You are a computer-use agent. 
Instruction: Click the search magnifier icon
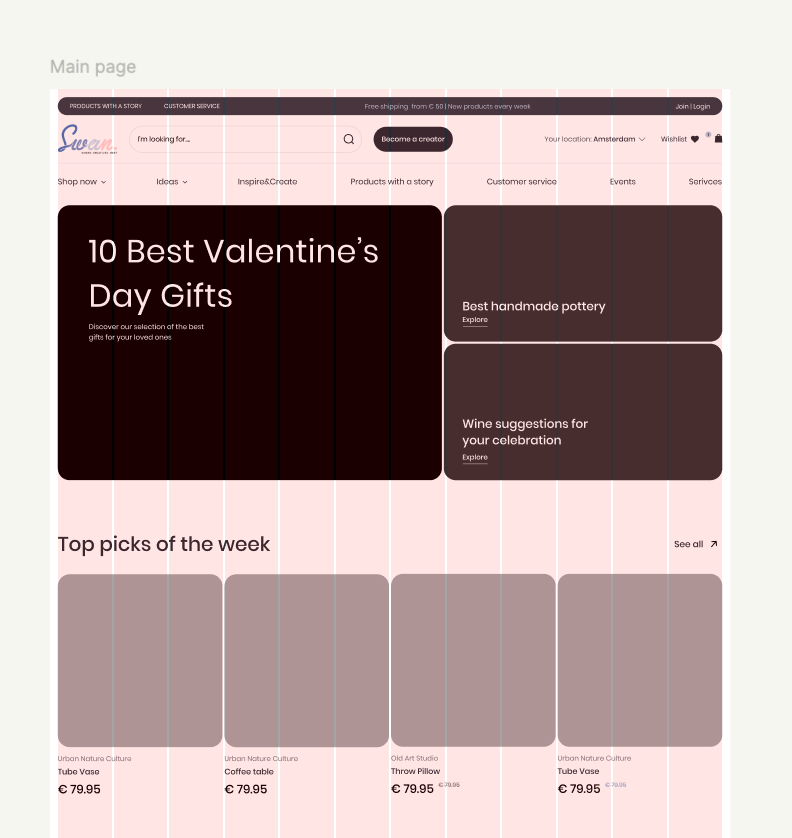[x=349, y=139]
